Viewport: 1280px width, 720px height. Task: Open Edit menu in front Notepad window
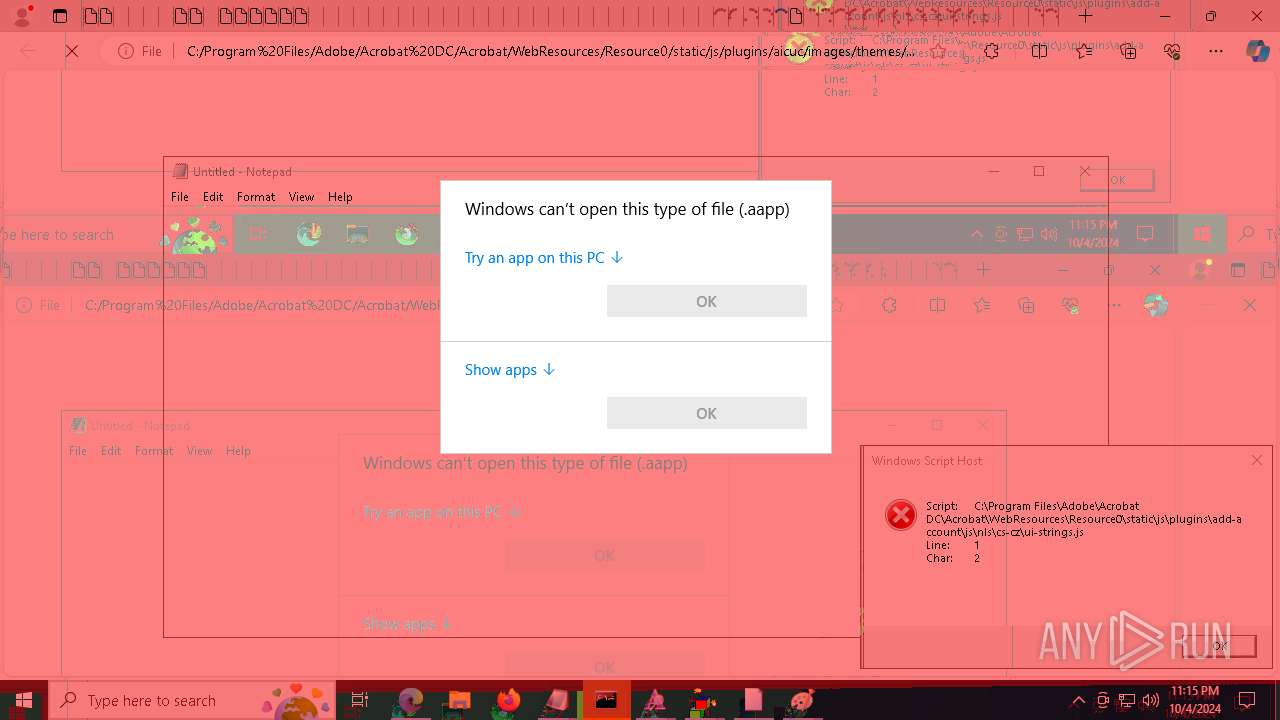[213, 197]
